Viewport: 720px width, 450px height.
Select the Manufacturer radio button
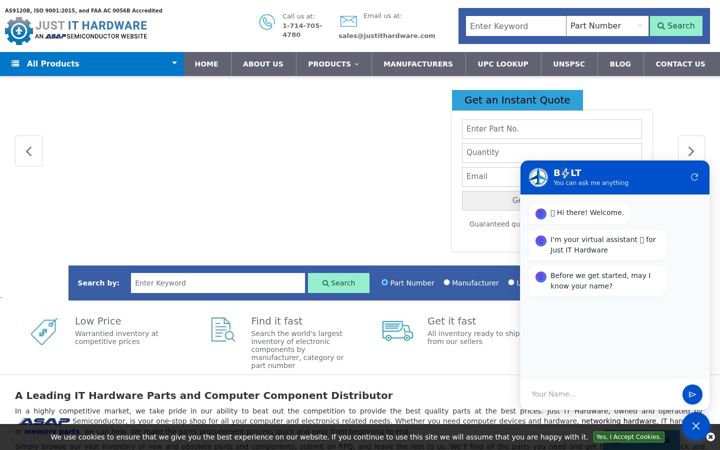446,282
